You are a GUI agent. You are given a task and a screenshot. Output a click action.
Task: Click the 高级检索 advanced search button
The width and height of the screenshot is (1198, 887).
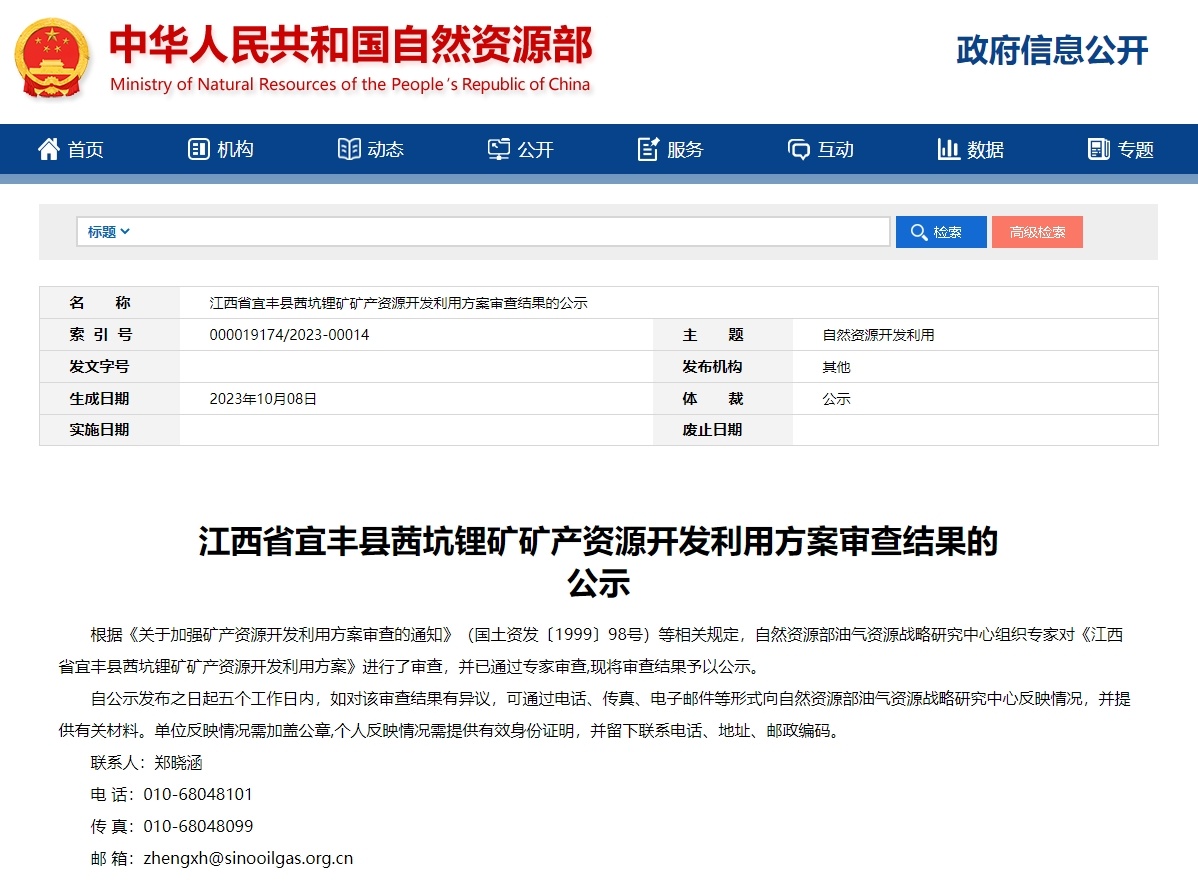coord(1037,232)
